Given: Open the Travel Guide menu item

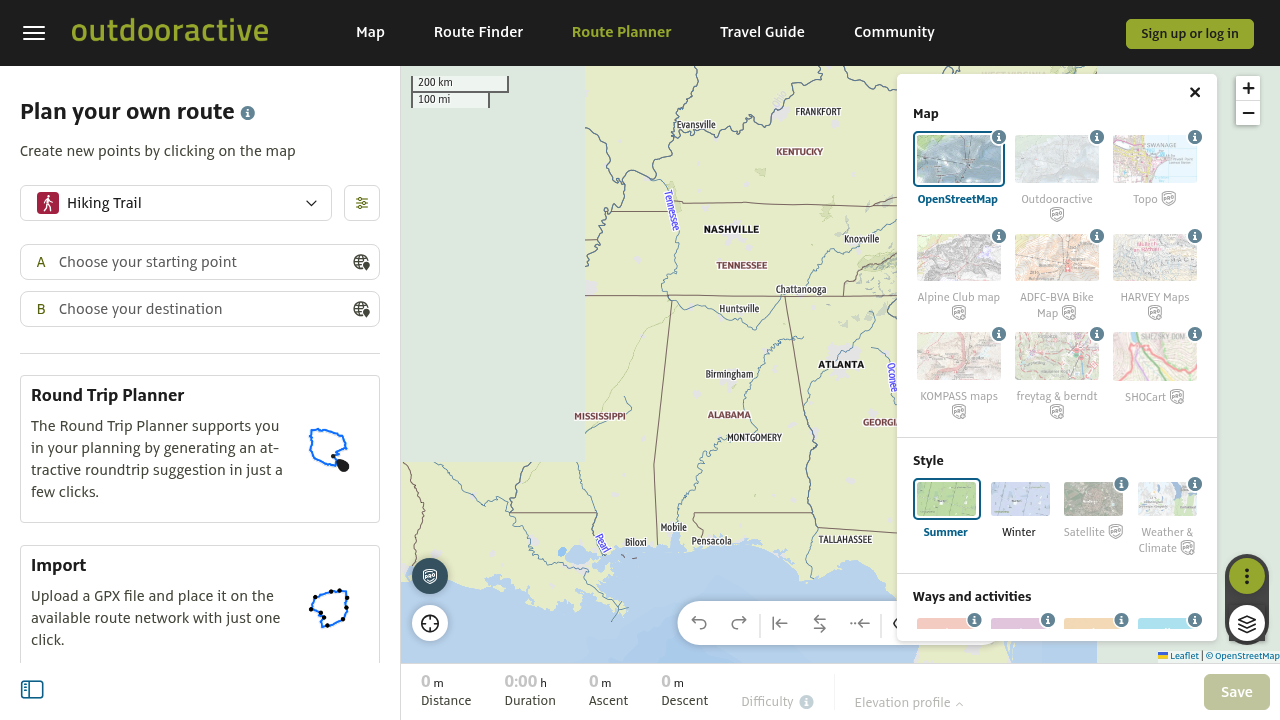Looking at the screenshot, I should [x=762, y=32].
